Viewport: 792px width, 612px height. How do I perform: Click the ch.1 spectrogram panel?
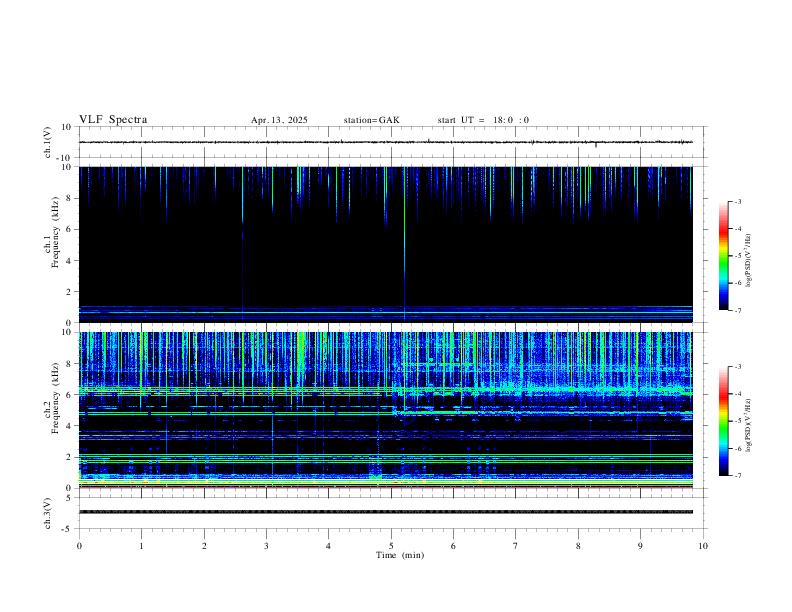[x=386, y=244]
